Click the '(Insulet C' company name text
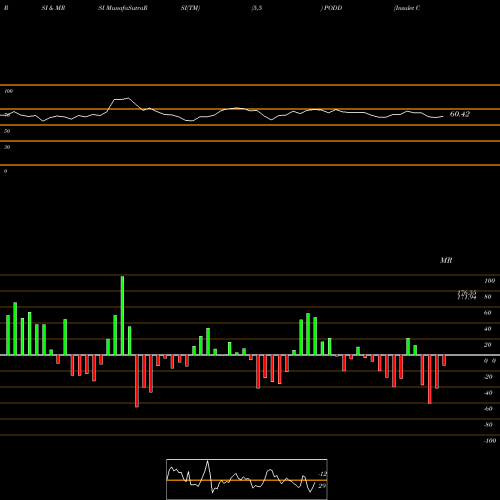The image size is (500, 500). 407,8
